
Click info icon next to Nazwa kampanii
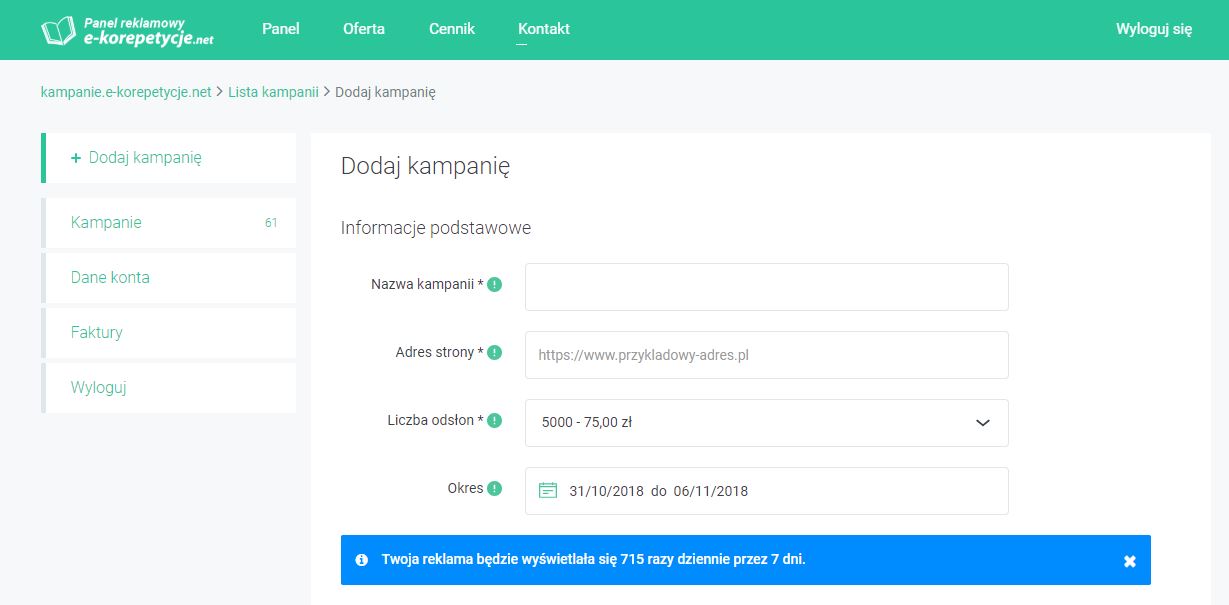tap(495, 285)
